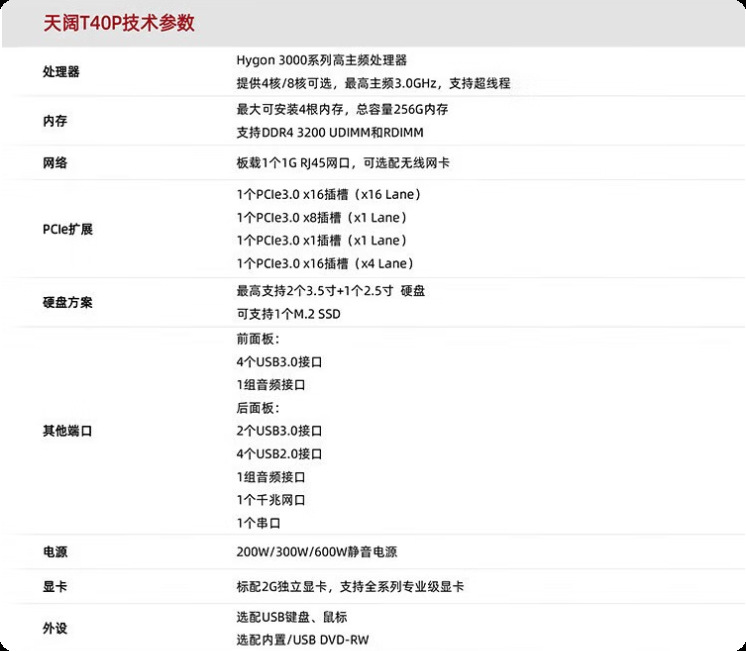Click the text Hygon 3000系列高主频处理器
Viewport: 746px width, 651px height.
pos(322,60)
